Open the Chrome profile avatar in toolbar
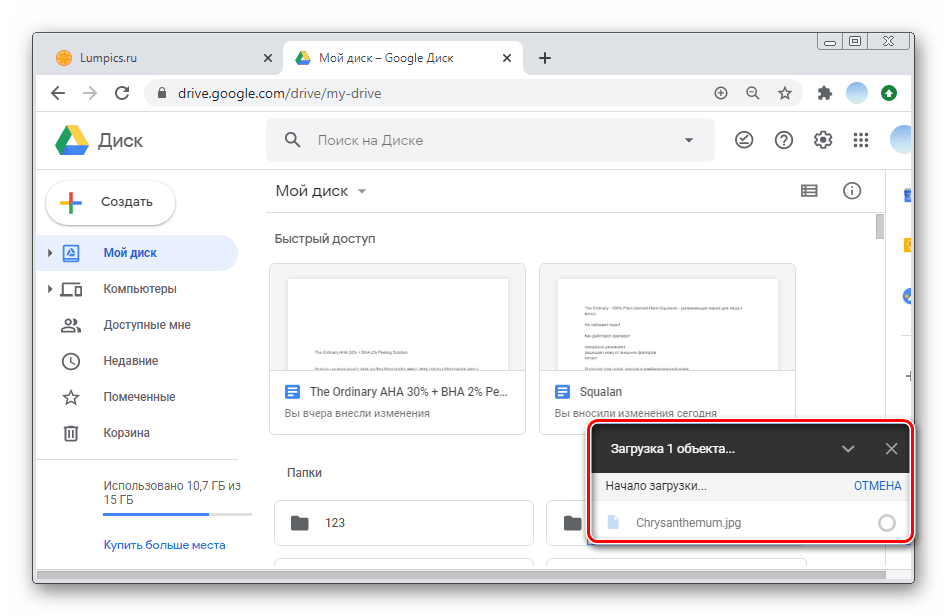The width and height of the screenshot is (947, 616). 856,93
